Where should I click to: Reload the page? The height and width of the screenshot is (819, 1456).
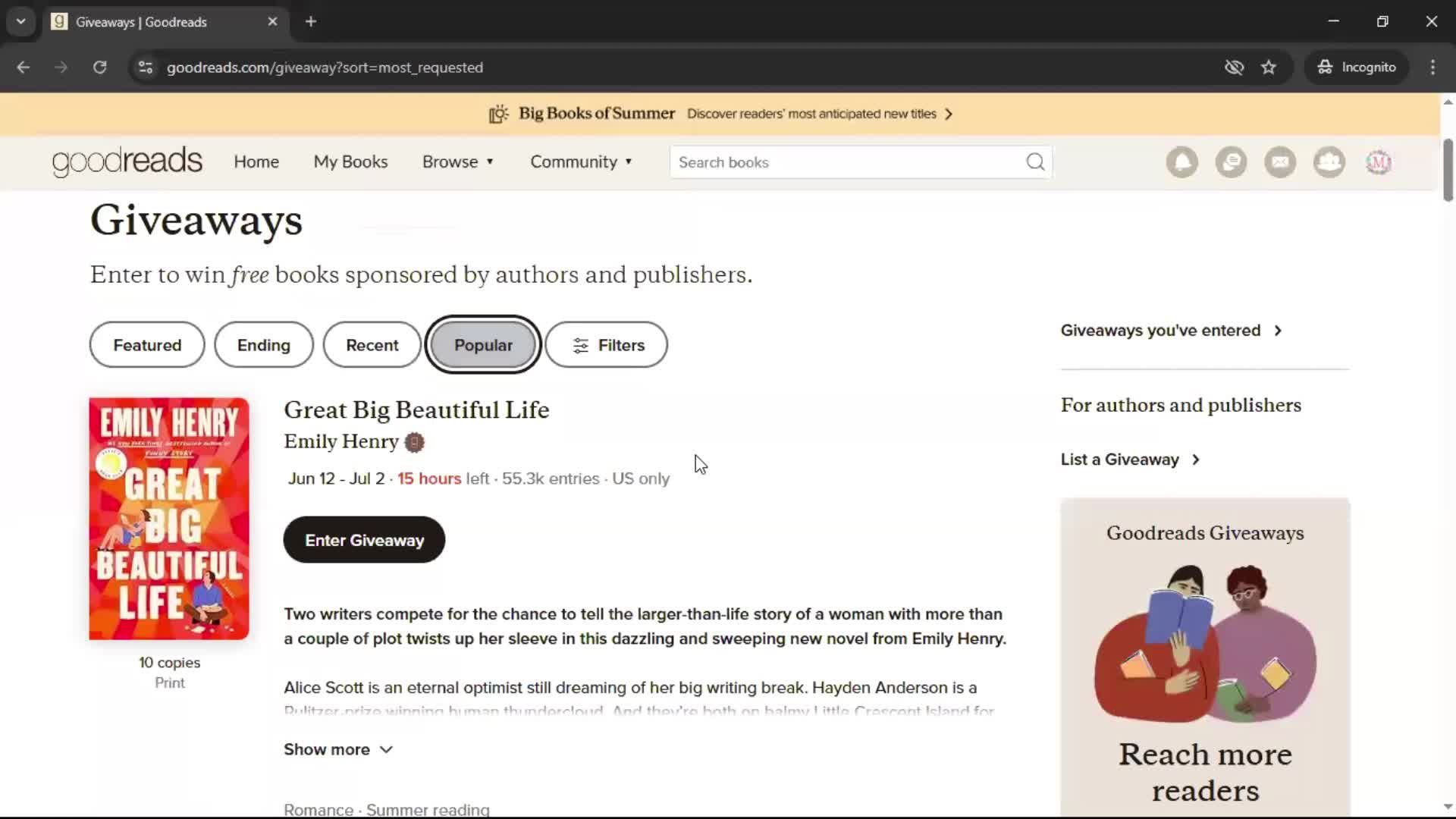(99, 67)
